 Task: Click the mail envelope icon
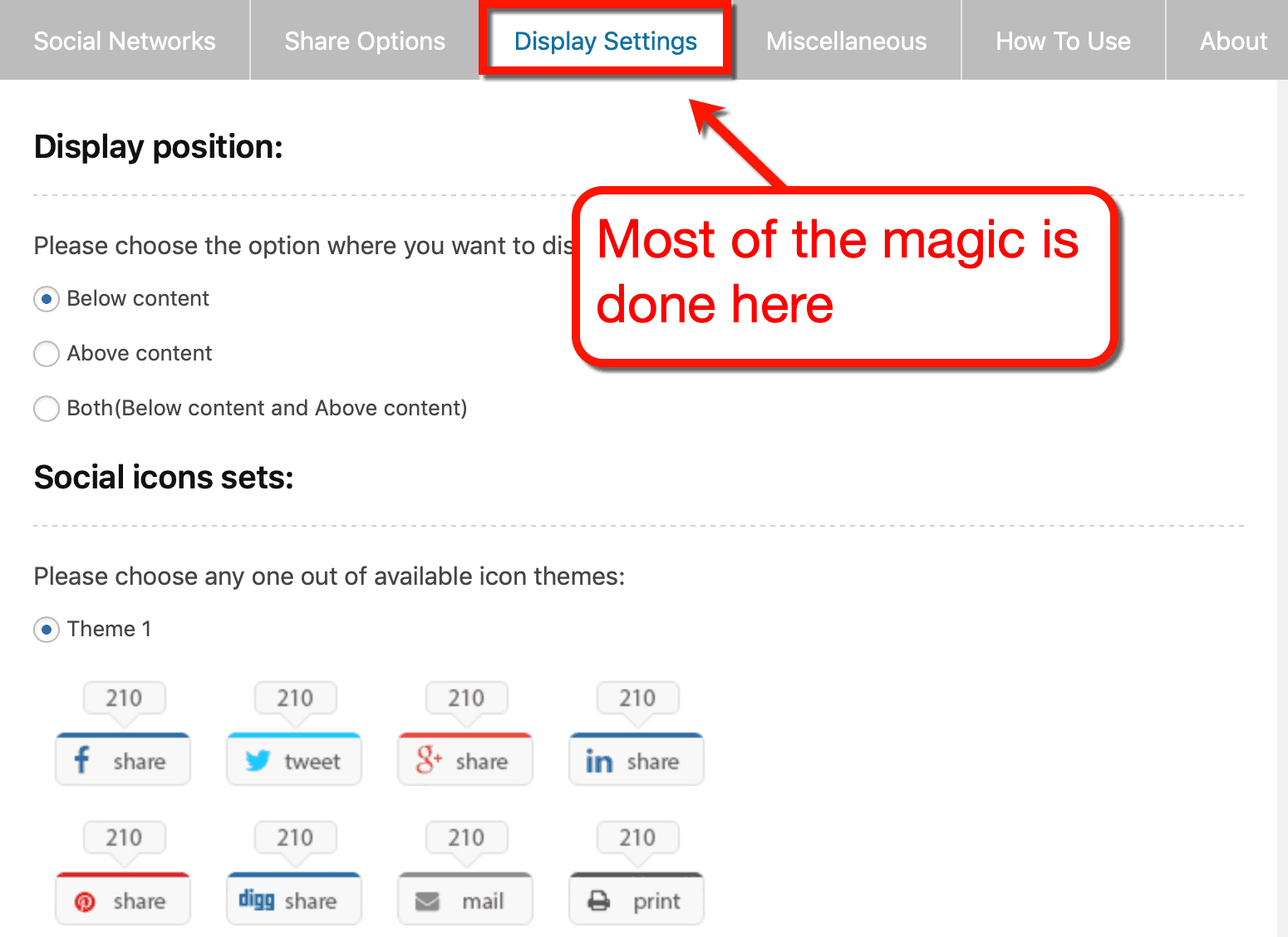[x=465, y=899]
